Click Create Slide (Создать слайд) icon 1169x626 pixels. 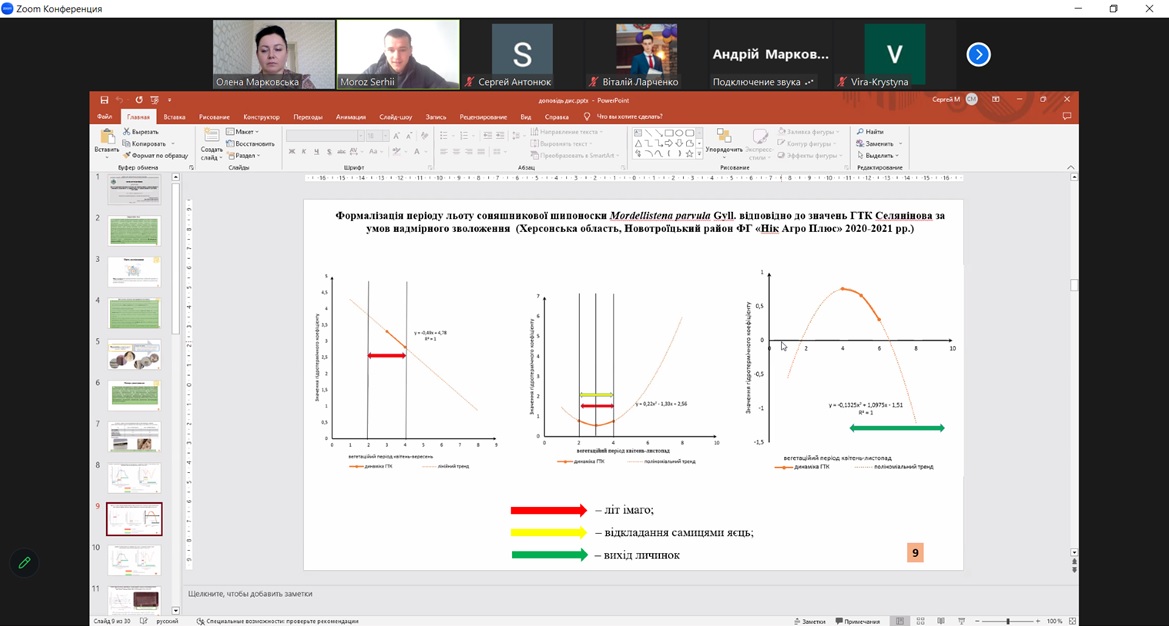(212, 135)
